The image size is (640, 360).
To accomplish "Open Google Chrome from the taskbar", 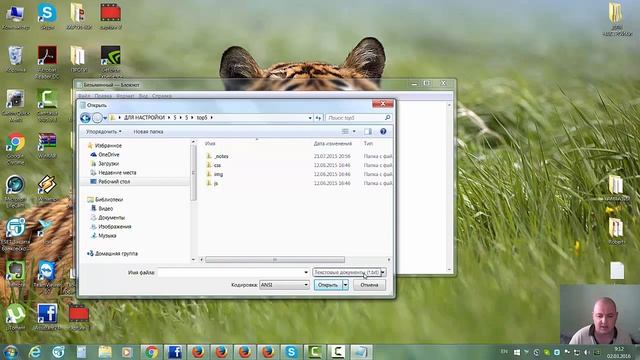I will pyautogui.click(x=151, y=352).
